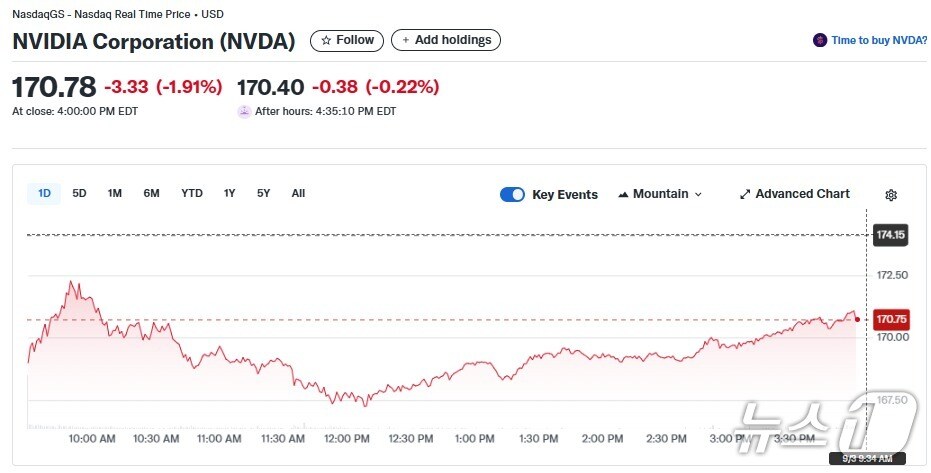Switch to the 5D time range
Screen dimensions: 931x473
pos(79,193)
